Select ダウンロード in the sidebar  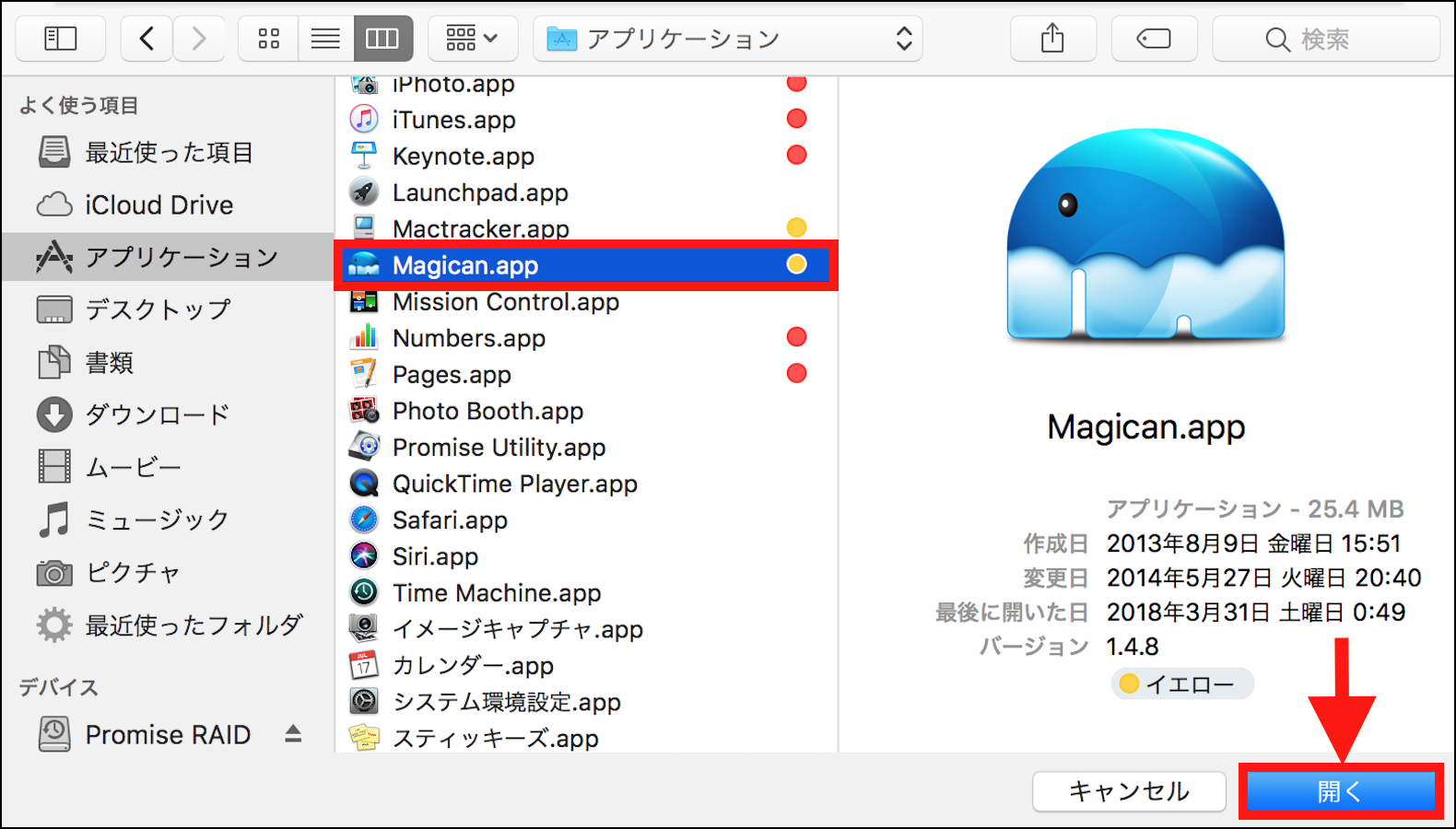(x=157, y=414)
